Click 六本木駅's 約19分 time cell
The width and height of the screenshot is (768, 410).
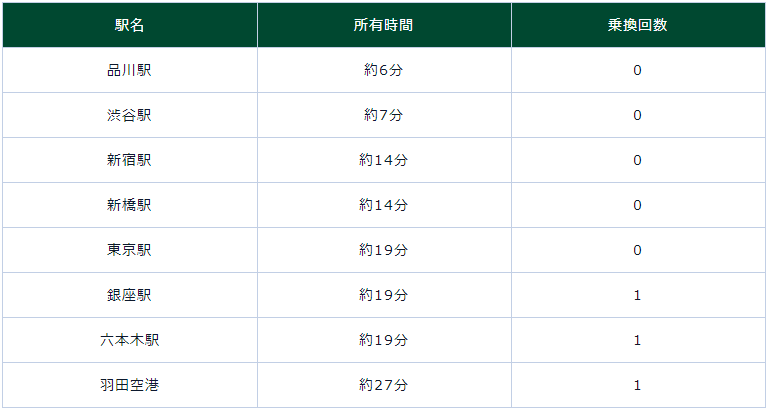point(384,340)
